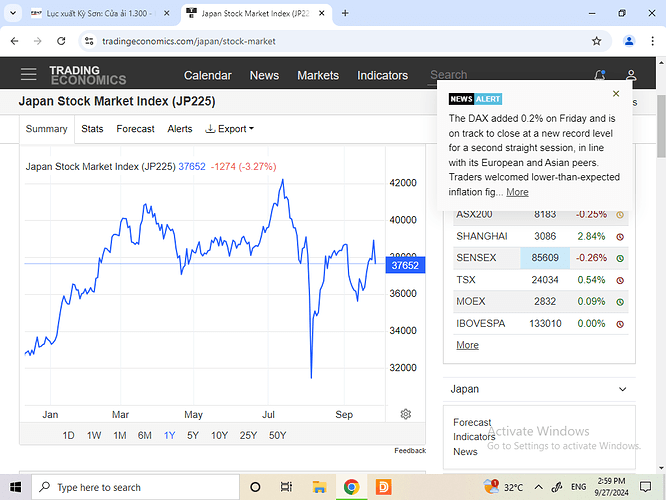Reload the page

61,41
